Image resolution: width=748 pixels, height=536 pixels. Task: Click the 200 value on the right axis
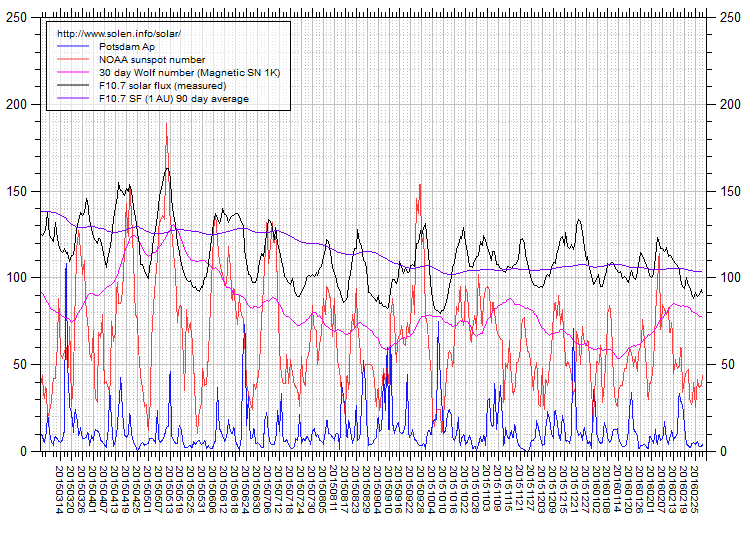point(730,105)
